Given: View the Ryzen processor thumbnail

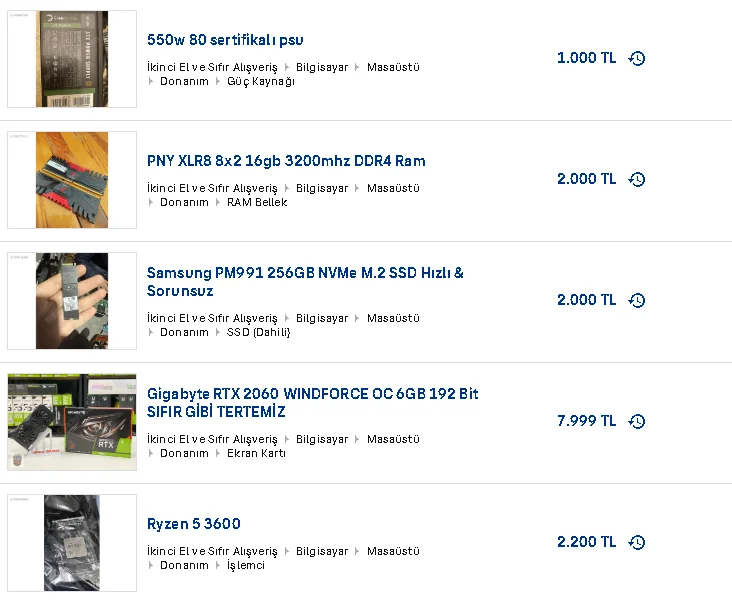Looking at the screenshot, I should 72,543.
